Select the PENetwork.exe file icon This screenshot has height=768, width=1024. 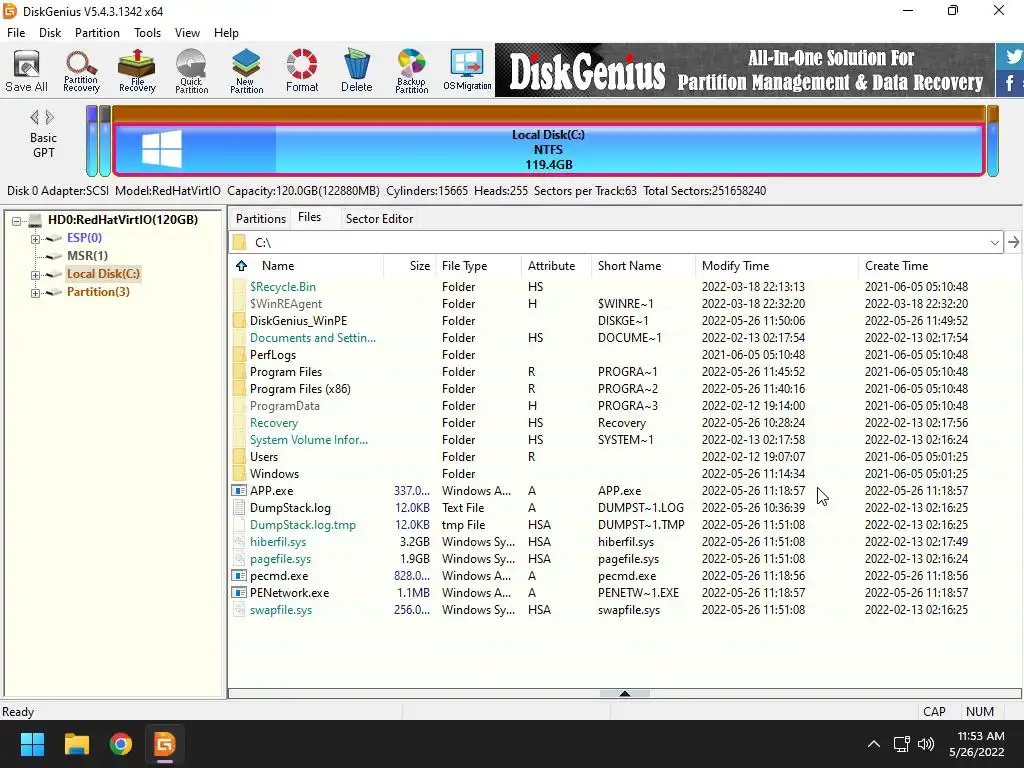(x=240, y=592)
